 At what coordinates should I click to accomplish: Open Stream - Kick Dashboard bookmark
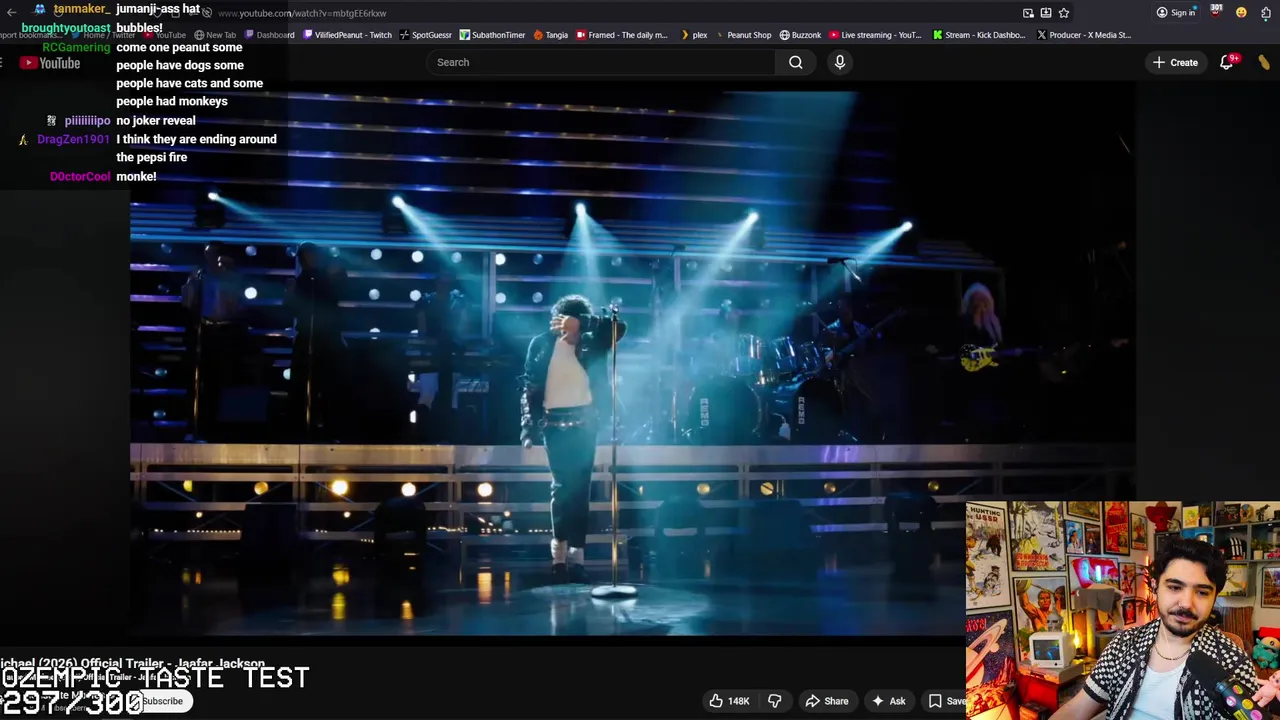pos(979,35)
